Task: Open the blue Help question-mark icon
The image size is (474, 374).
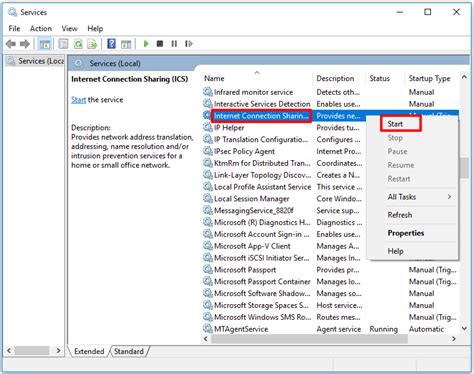Action: pos(111,44)
